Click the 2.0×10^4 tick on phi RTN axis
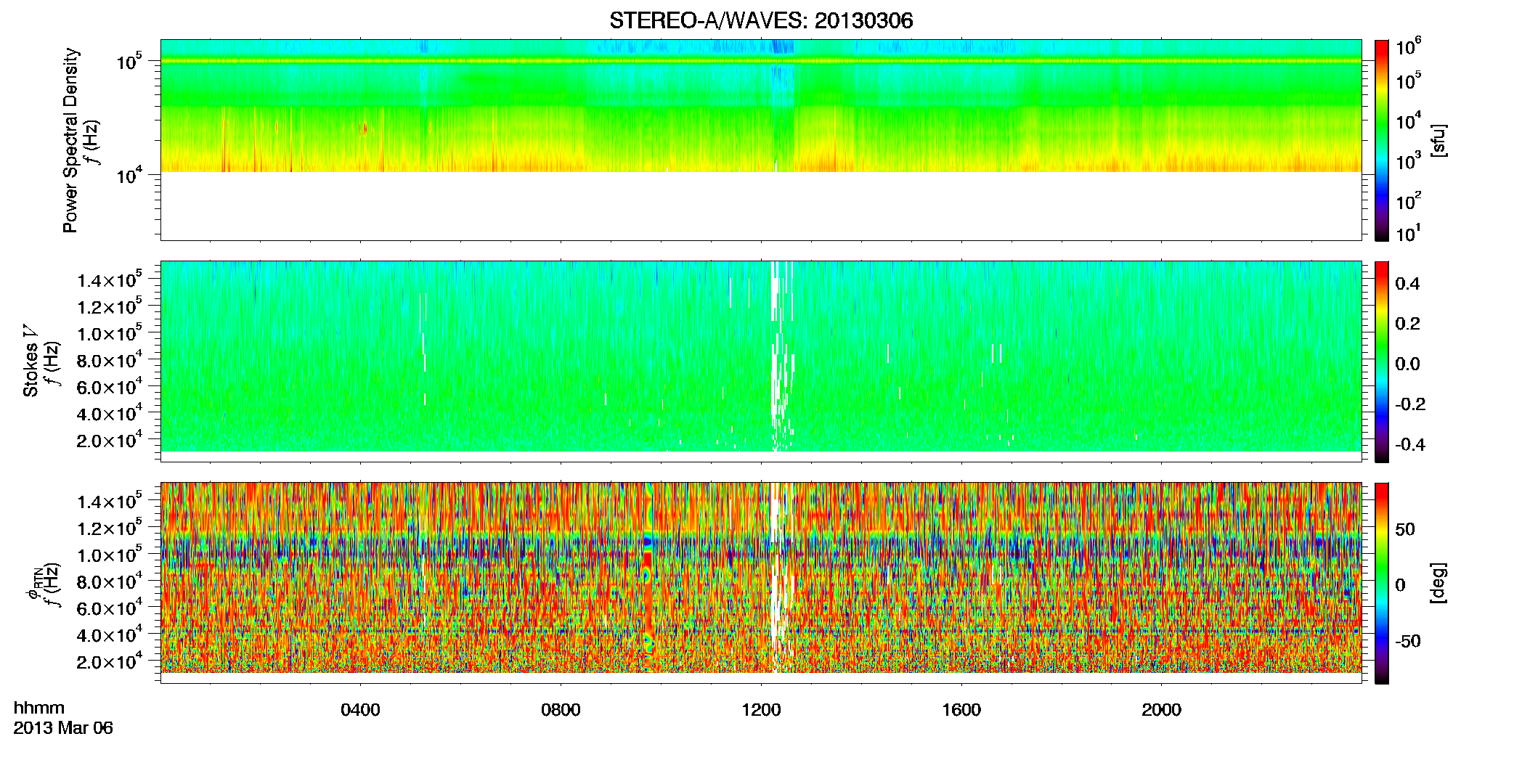The width and height of the screenshot is (1522, 784). tap(110, 661)
